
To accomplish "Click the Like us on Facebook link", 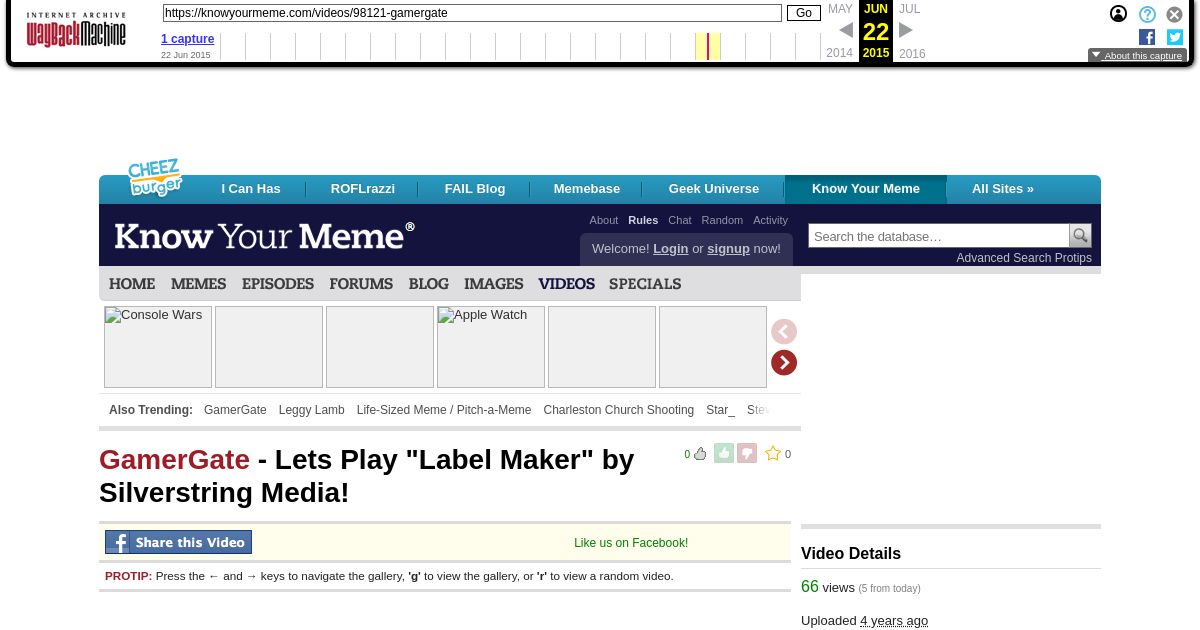I will 631,543.
